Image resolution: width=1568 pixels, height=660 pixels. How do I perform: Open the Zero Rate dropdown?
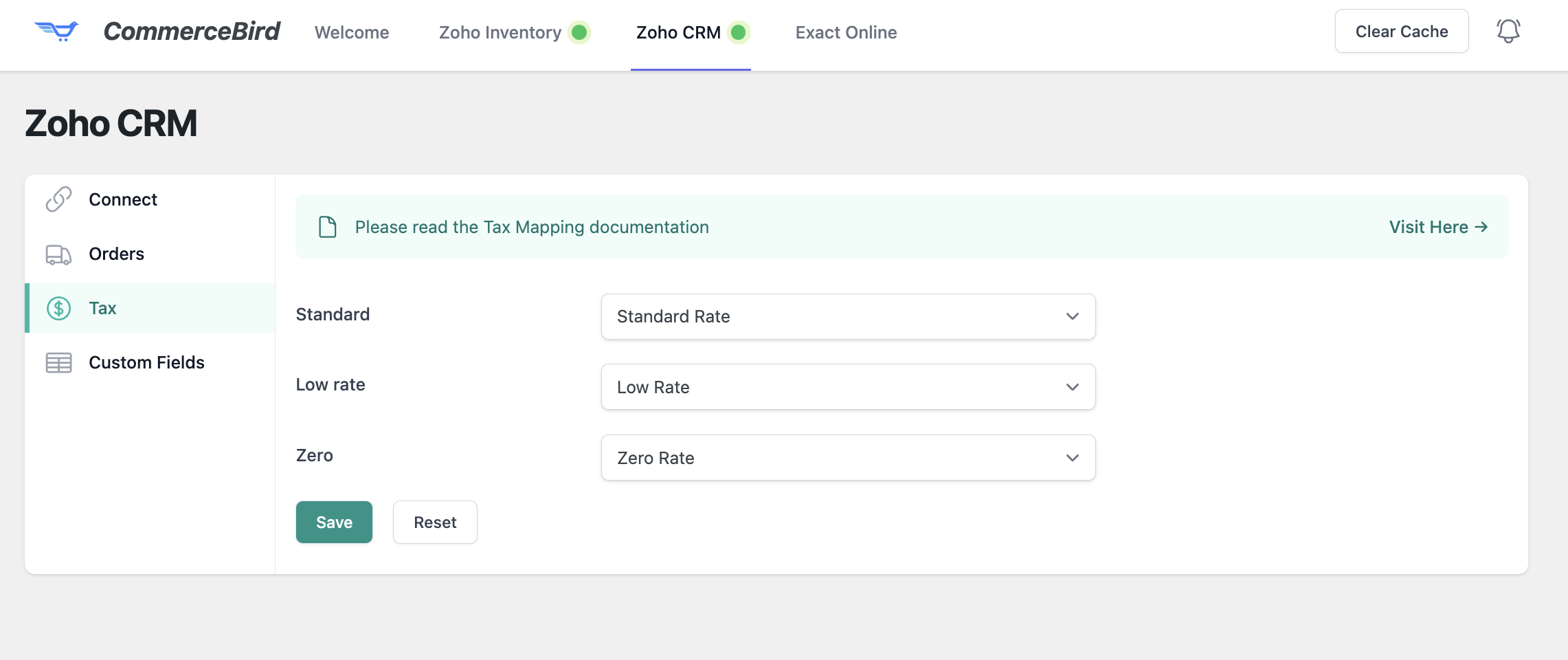click(848, 458)
